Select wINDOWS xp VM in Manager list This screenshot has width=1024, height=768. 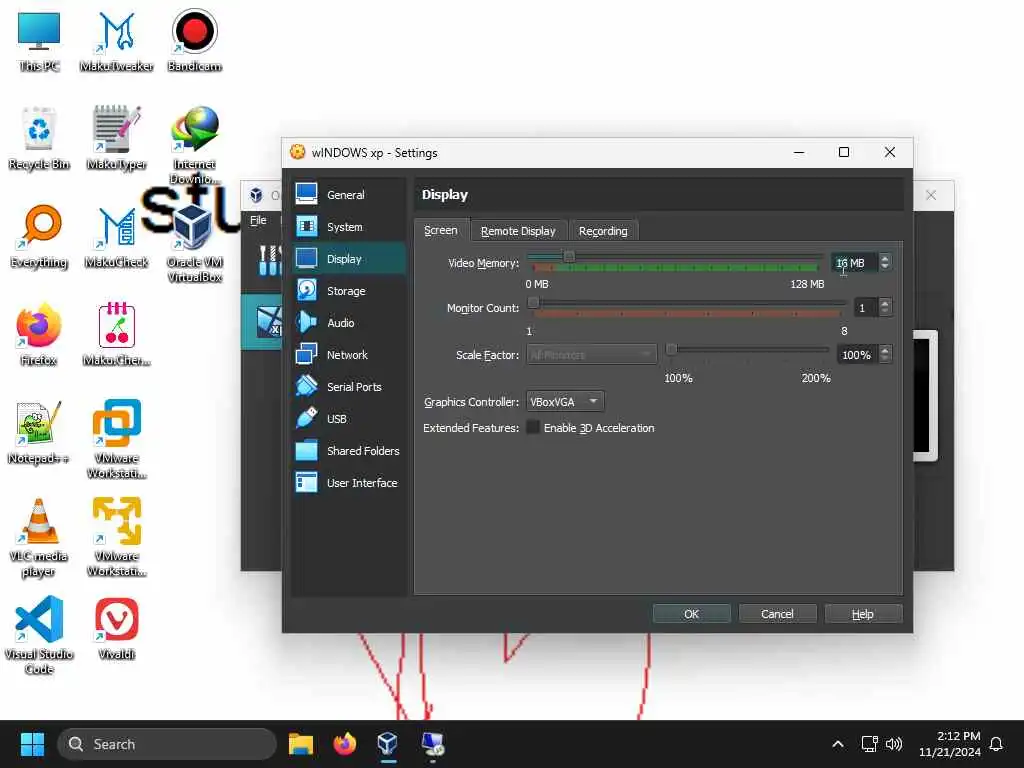pos(262,322)
